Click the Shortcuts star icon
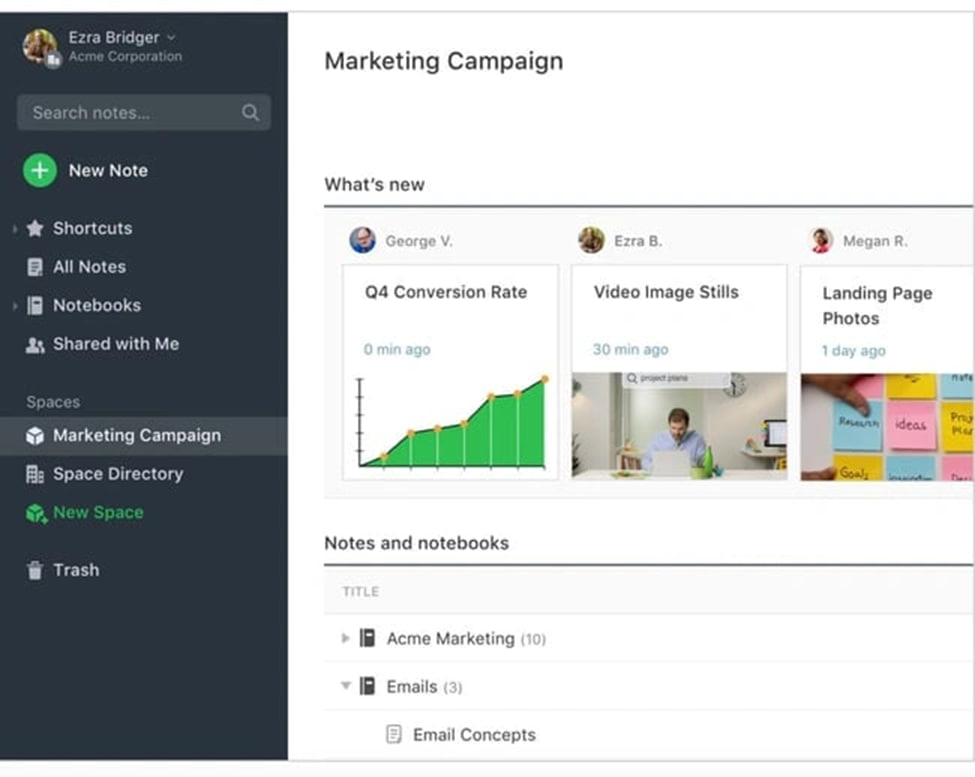The image size is (975, 777). (35, 228)
